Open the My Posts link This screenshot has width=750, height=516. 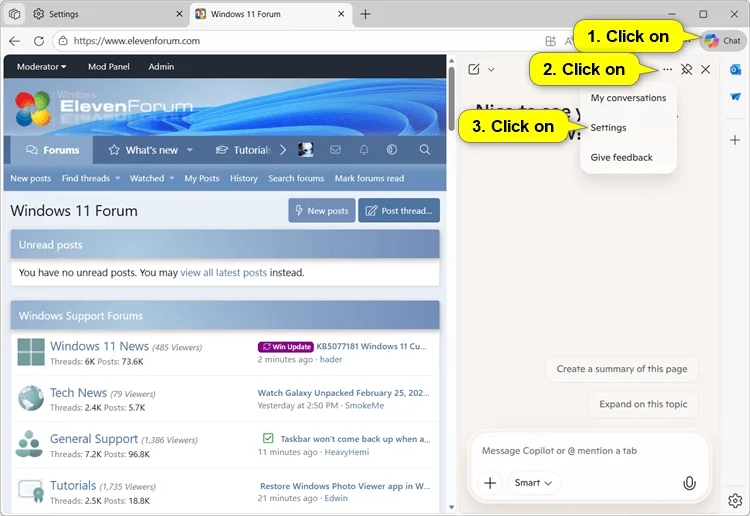coord(202,178)
